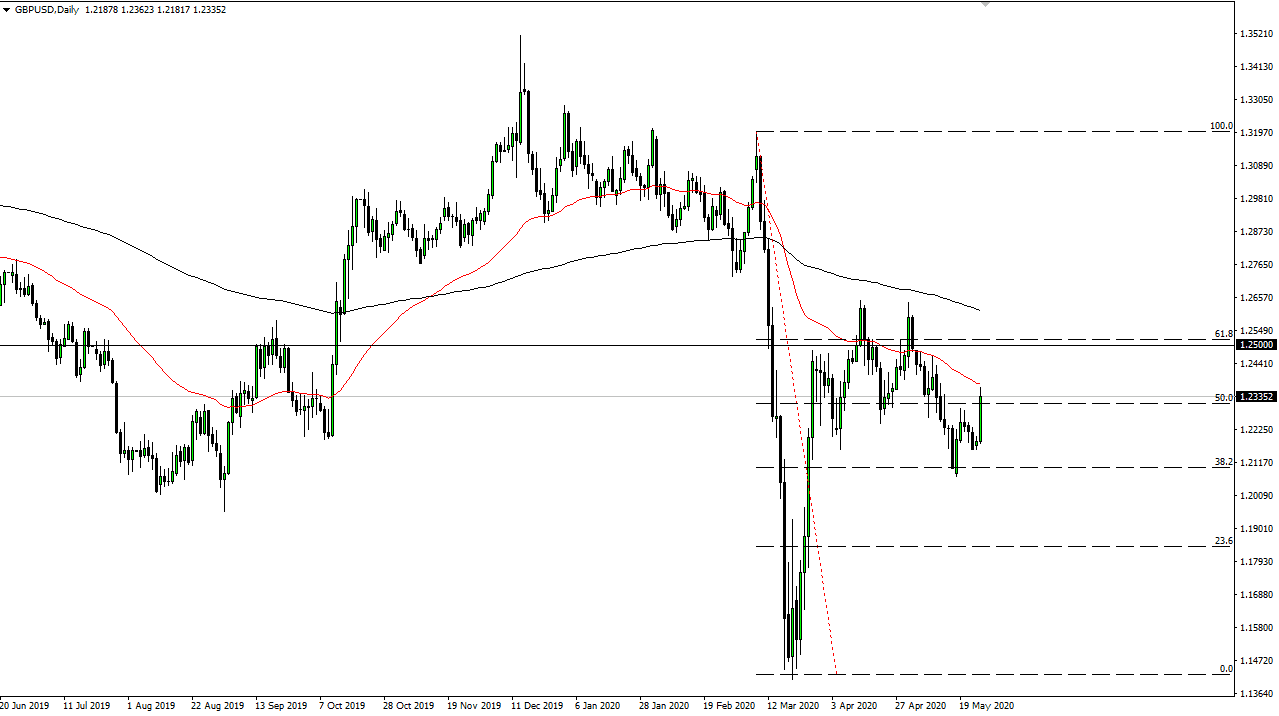Select the black 1.25000 price tag
The image size is (1279, 716).
[1256, 345]
